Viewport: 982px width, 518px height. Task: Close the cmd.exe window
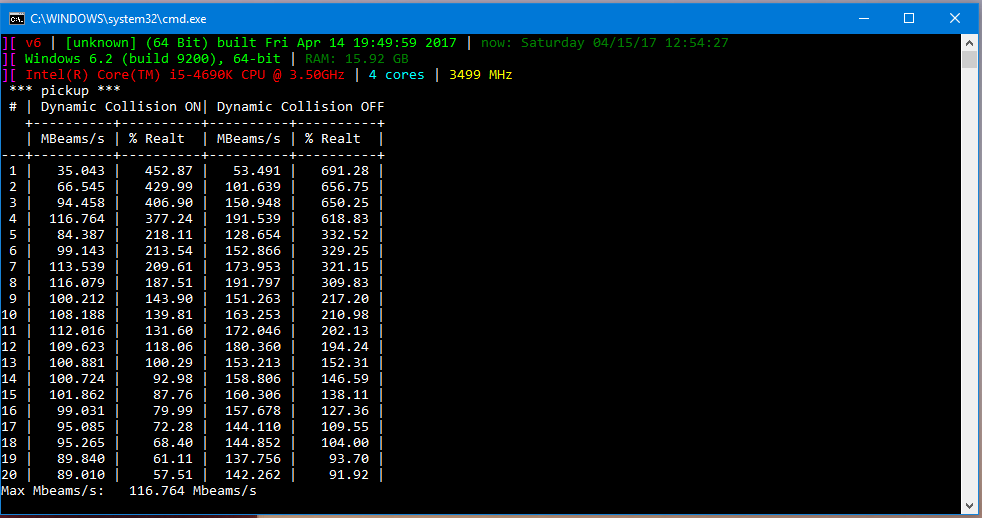[954, 18]
